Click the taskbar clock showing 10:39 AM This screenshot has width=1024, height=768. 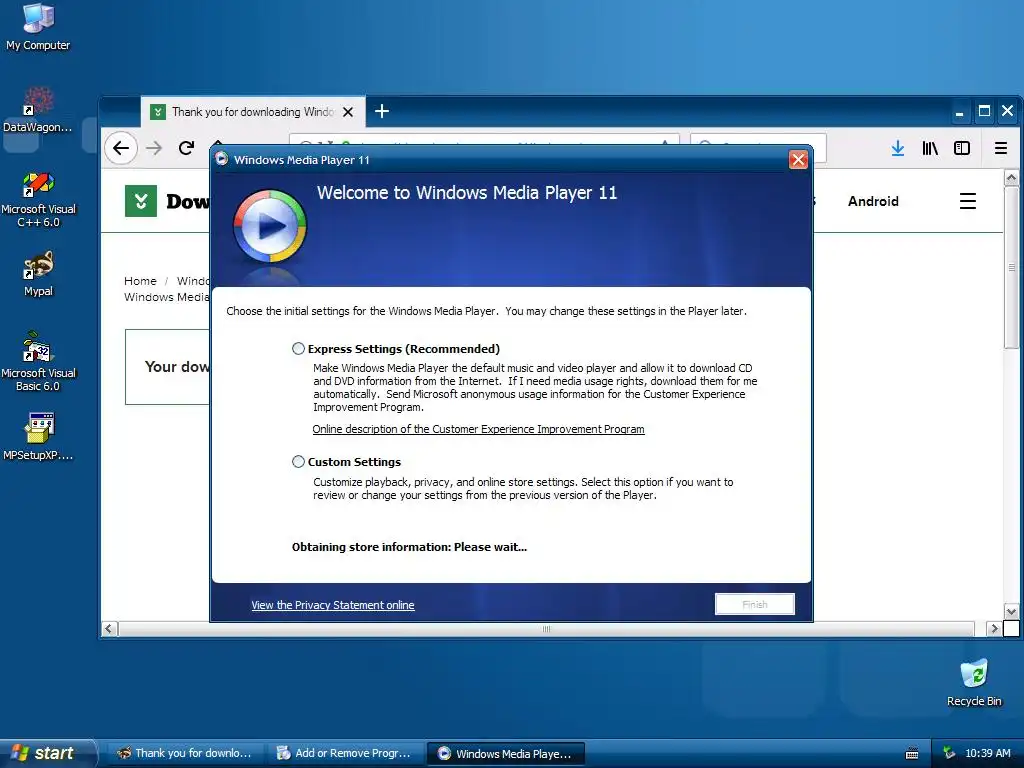tap(987, 753)
